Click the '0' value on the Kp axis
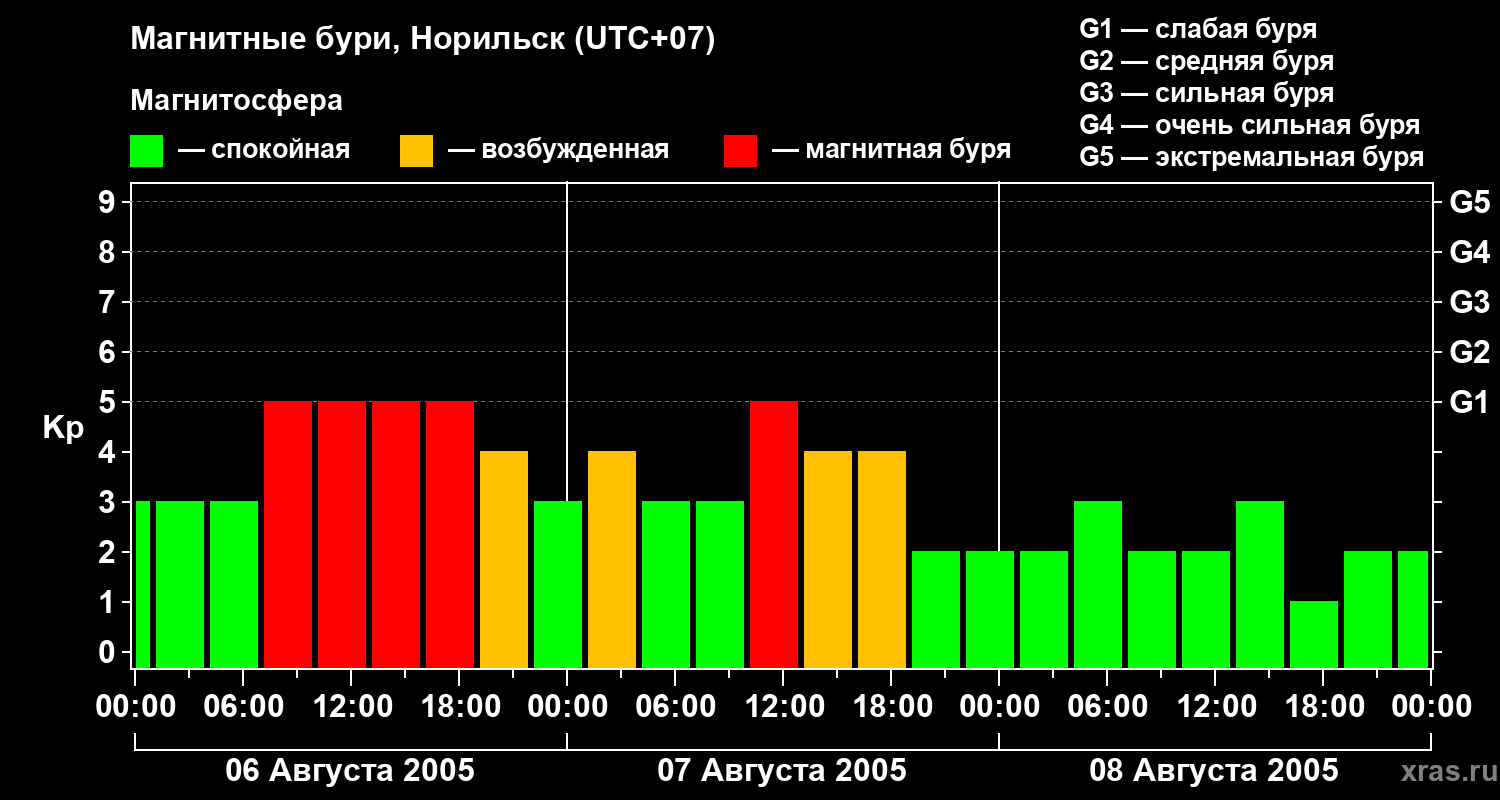This screenshot has height=800, width=1500. tap(109, 652)
